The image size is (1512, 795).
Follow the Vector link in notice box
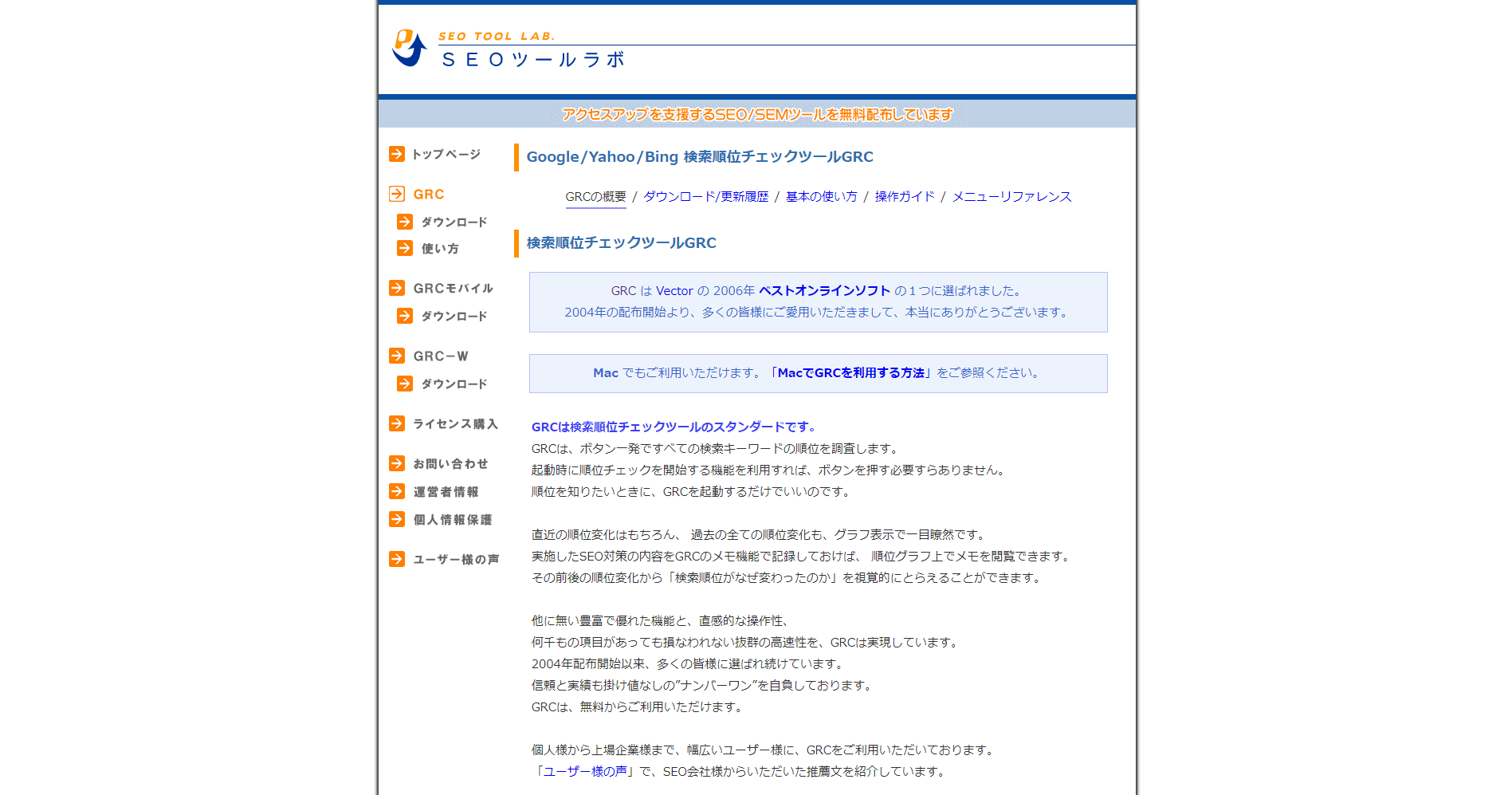(674, 291)
